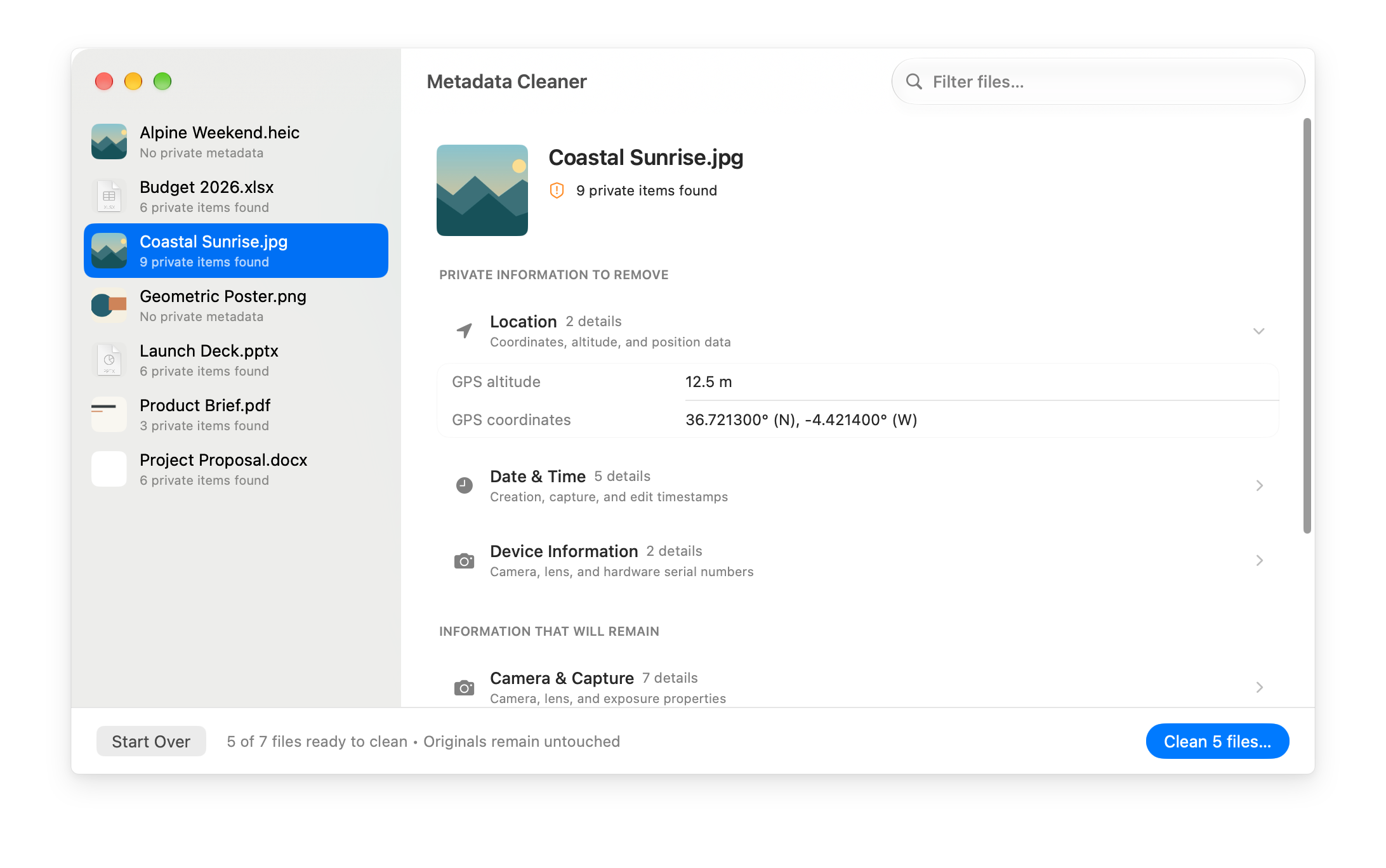Click the Budget 2026.xlsx spreadsheet icon
This screenshot has width=1386, height=868.
coord(109,196)
